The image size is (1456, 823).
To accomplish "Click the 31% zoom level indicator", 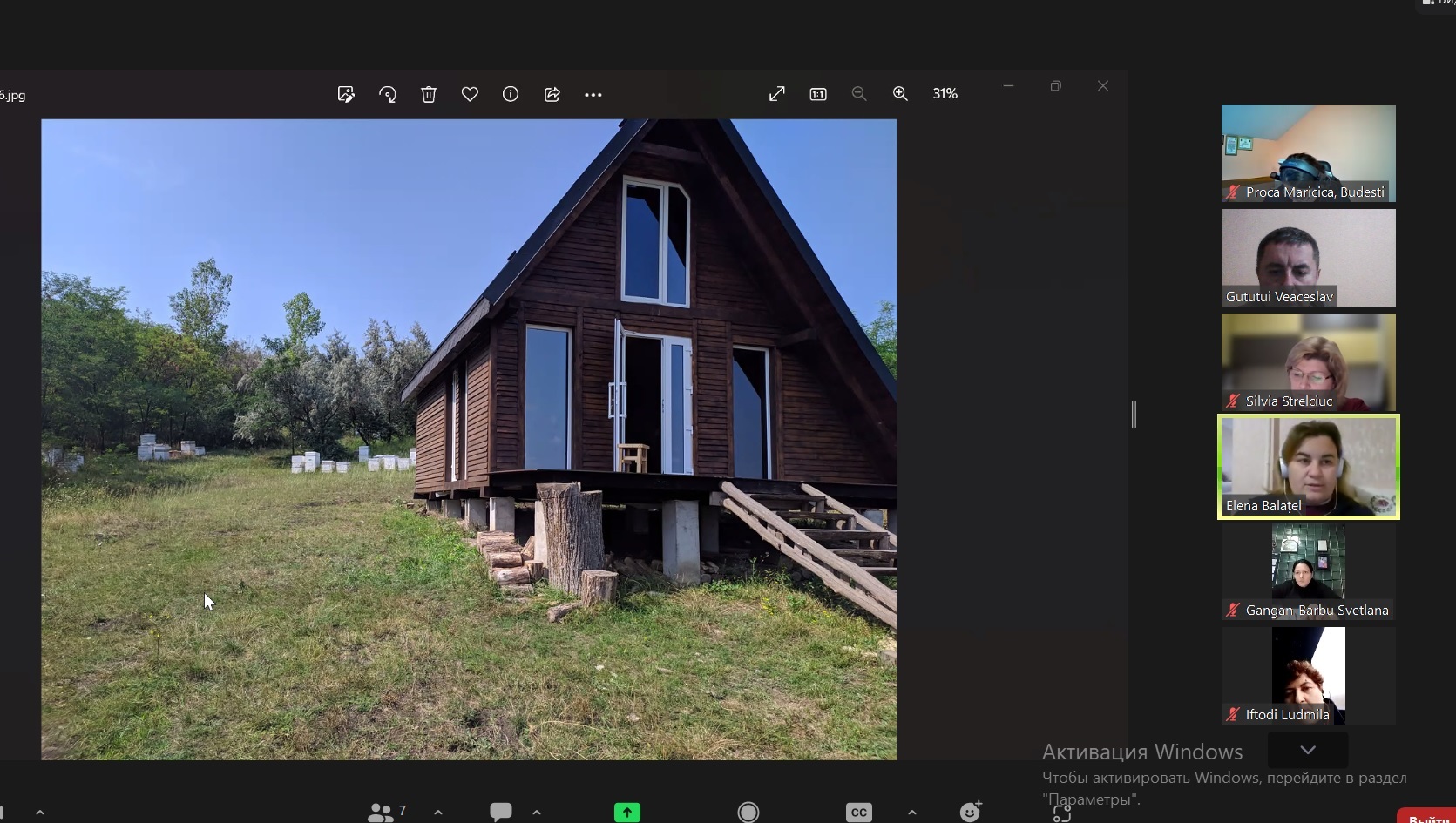I will [x=945, y=94].
